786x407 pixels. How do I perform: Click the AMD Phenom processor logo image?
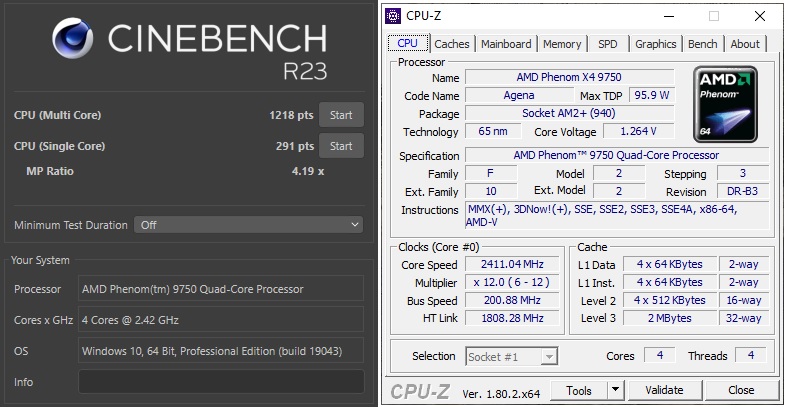(725, 104)
